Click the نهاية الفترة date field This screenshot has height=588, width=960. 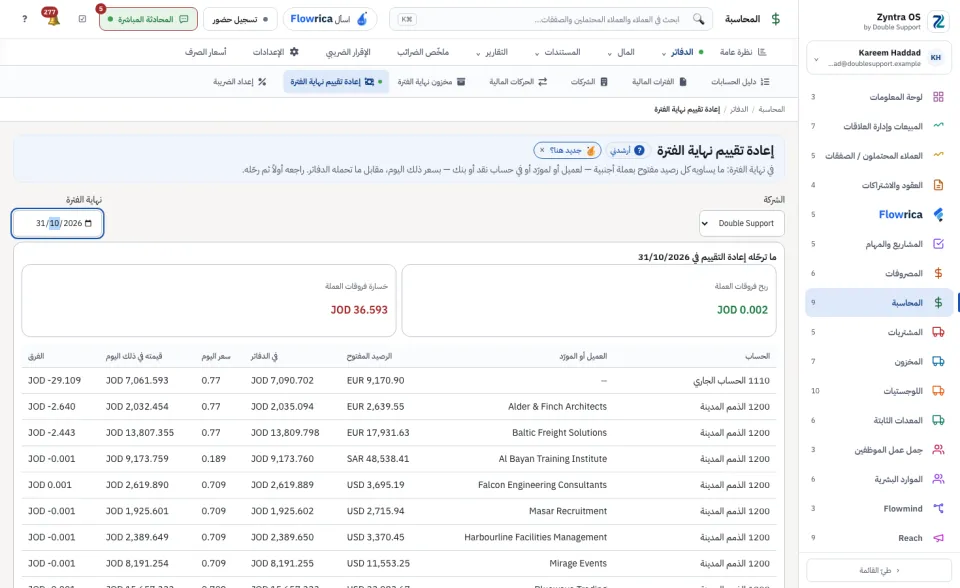coord(58,224)
